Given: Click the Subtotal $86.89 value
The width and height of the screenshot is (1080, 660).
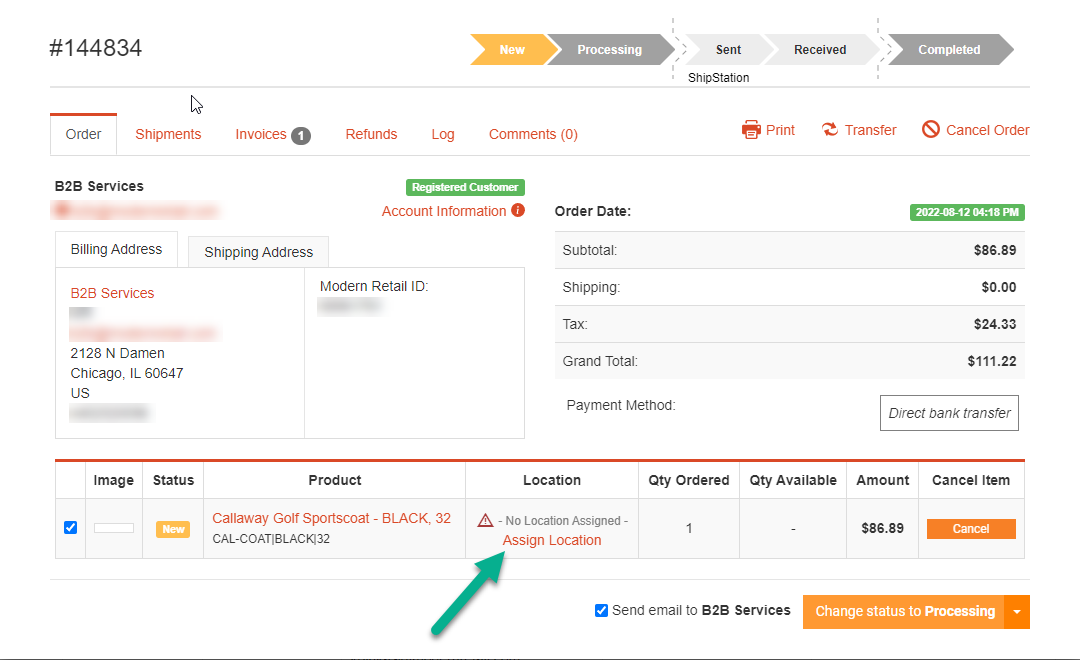Looking at the screenshot, I should [x=995, y=250].
